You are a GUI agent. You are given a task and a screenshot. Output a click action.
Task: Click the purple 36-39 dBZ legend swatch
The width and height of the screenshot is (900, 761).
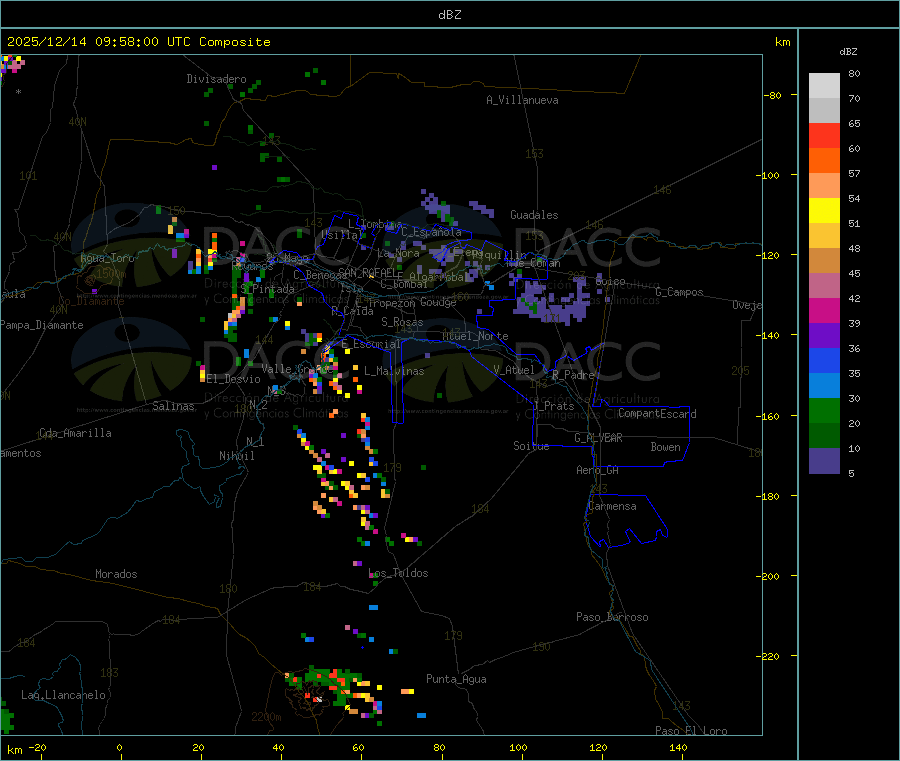(824, 336)
